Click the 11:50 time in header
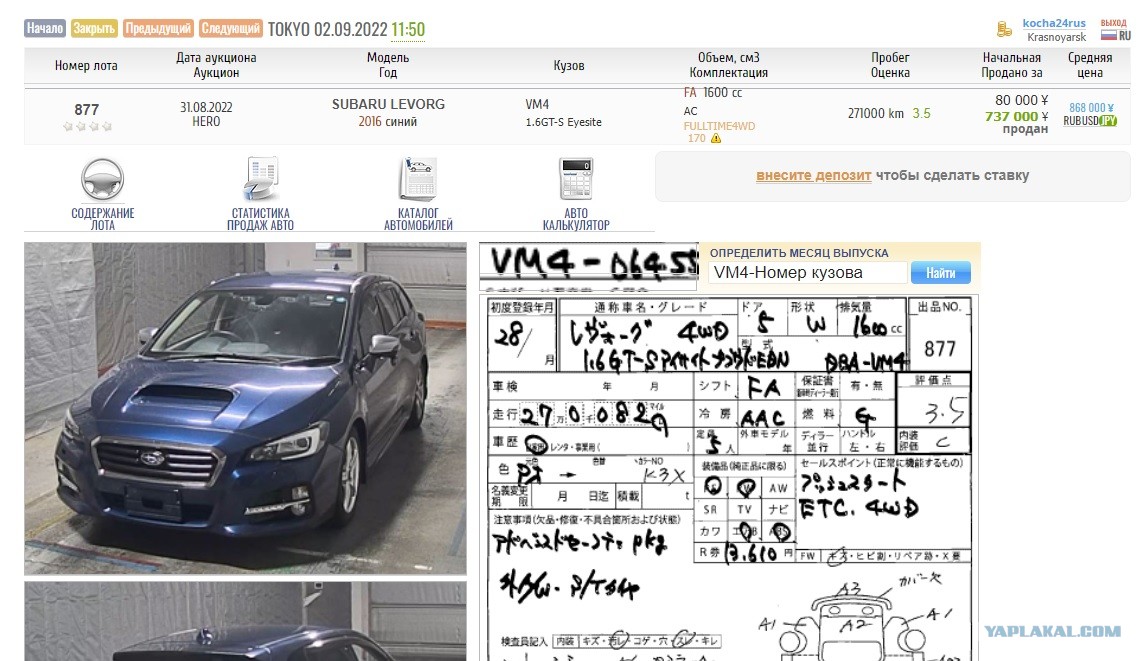The width and height of the screenshot is (1147, 661). [407, 29]
